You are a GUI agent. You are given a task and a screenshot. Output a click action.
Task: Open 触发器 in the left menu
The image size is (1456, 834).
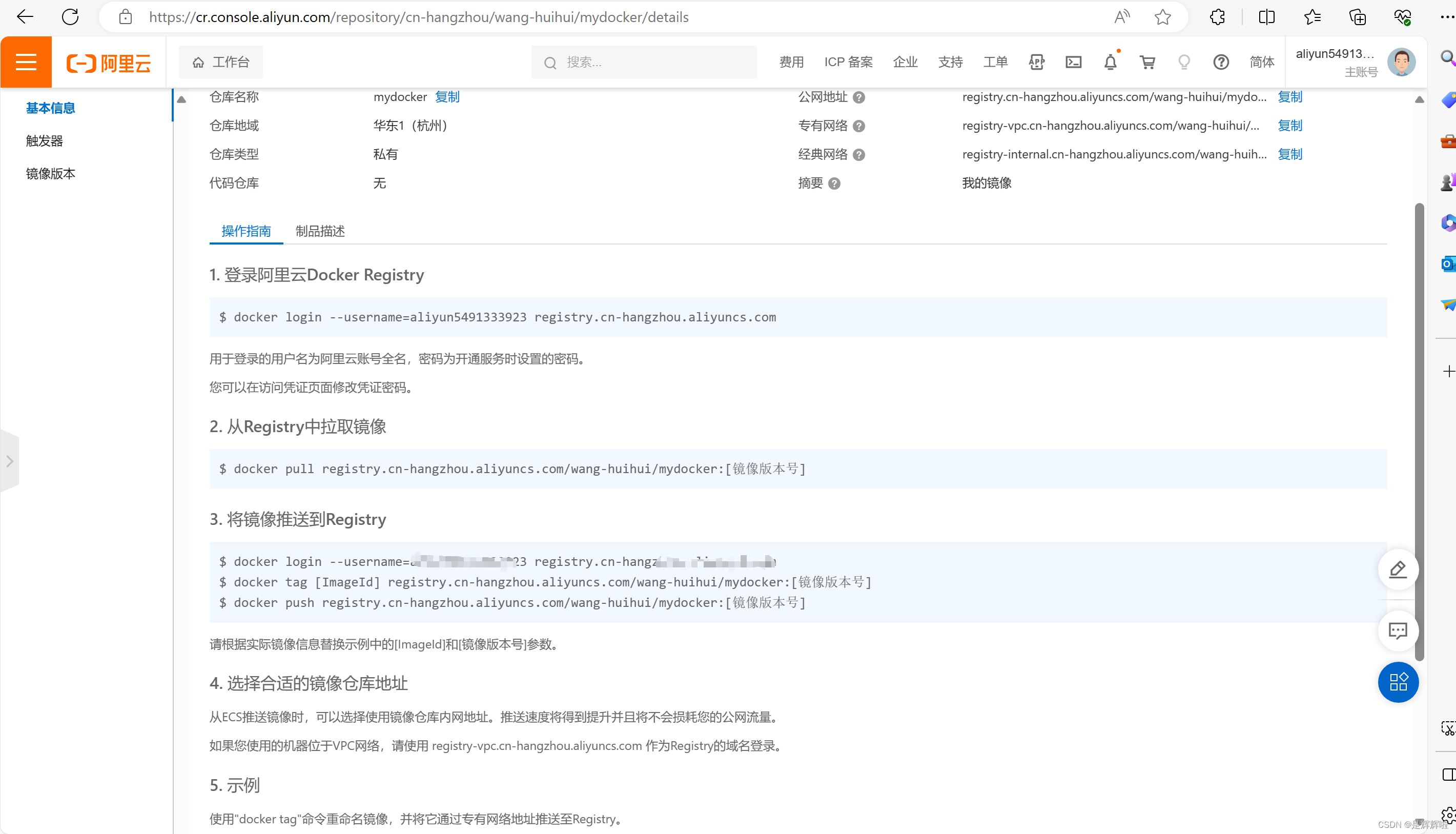point(44,141)
